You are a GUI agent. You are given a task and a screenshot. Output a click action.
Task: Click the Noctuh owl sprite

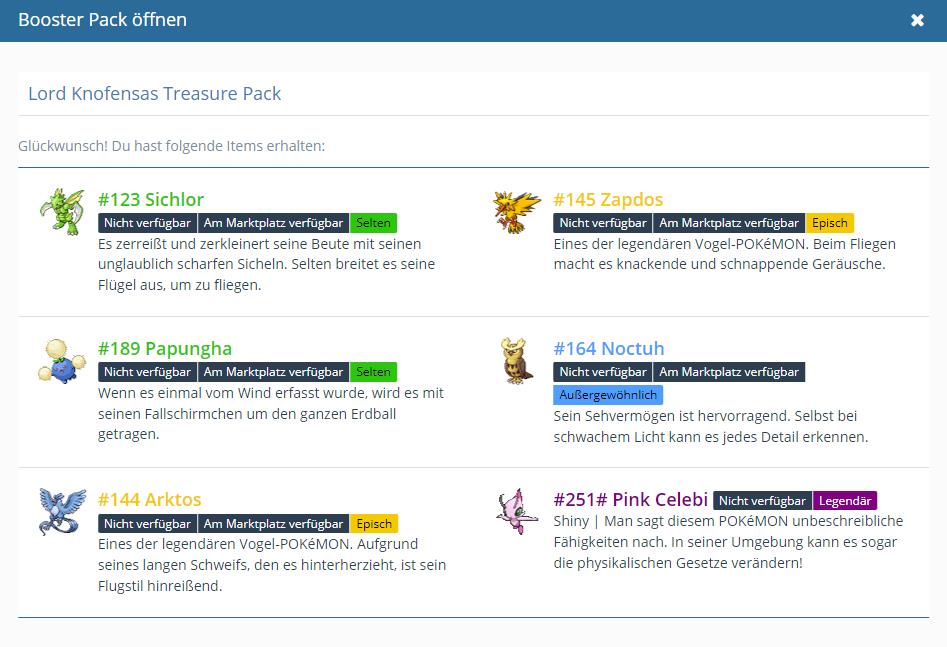point(516,361)
